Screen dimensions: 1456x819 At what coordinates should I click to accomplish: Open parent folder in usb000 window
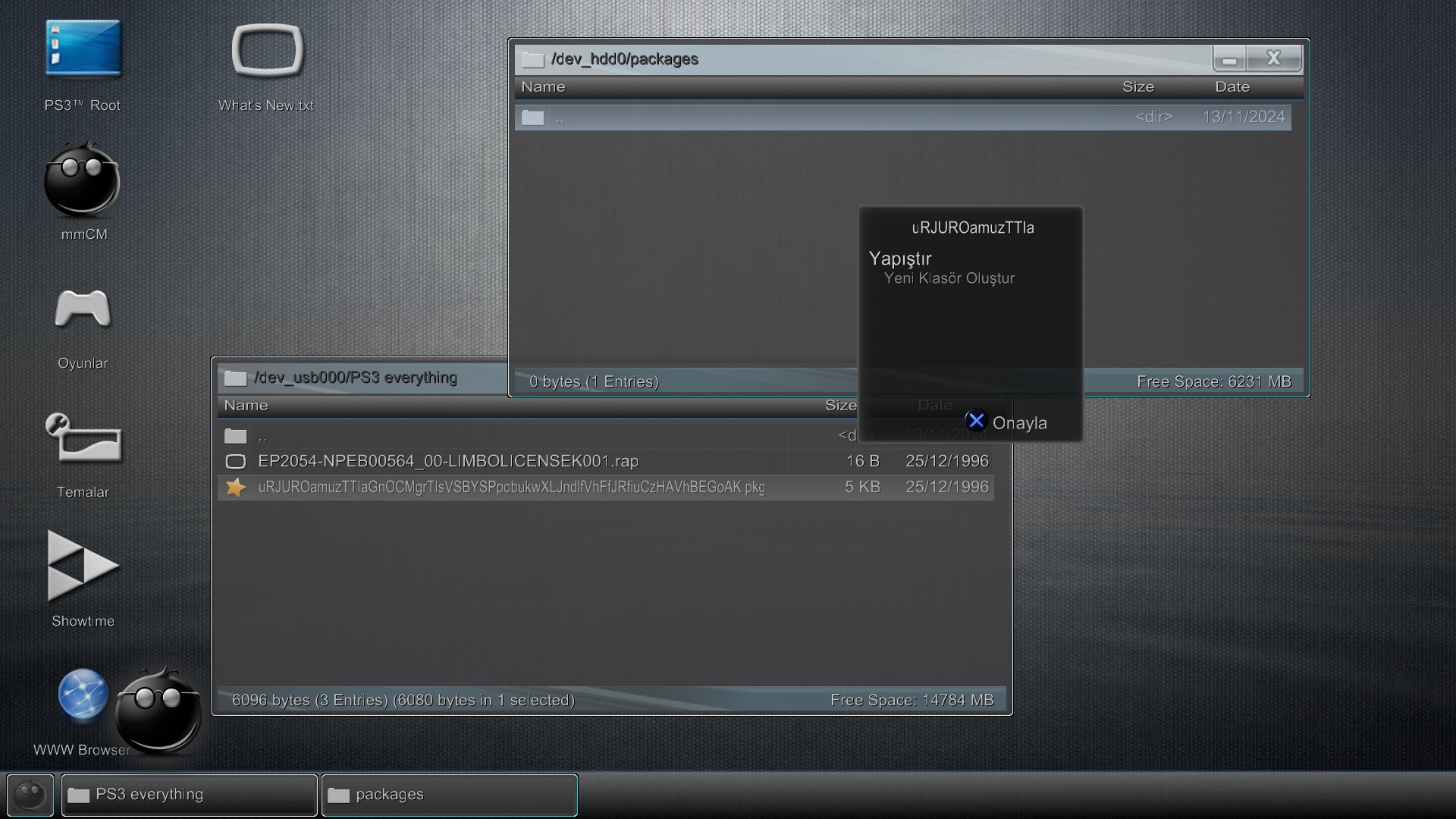click(x=262, y=436)
